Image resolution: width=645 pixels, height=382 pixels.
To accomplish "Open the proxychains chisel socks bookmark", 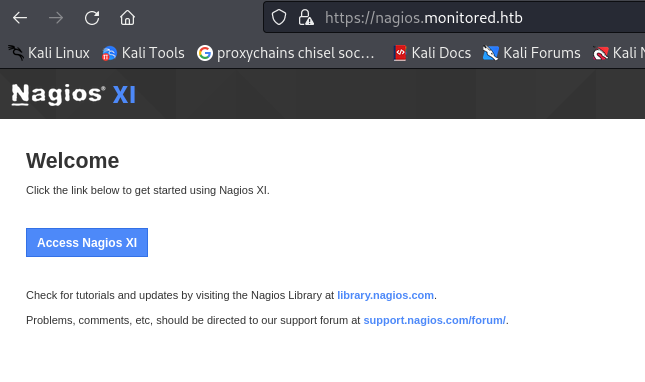I will click(286, 53).
